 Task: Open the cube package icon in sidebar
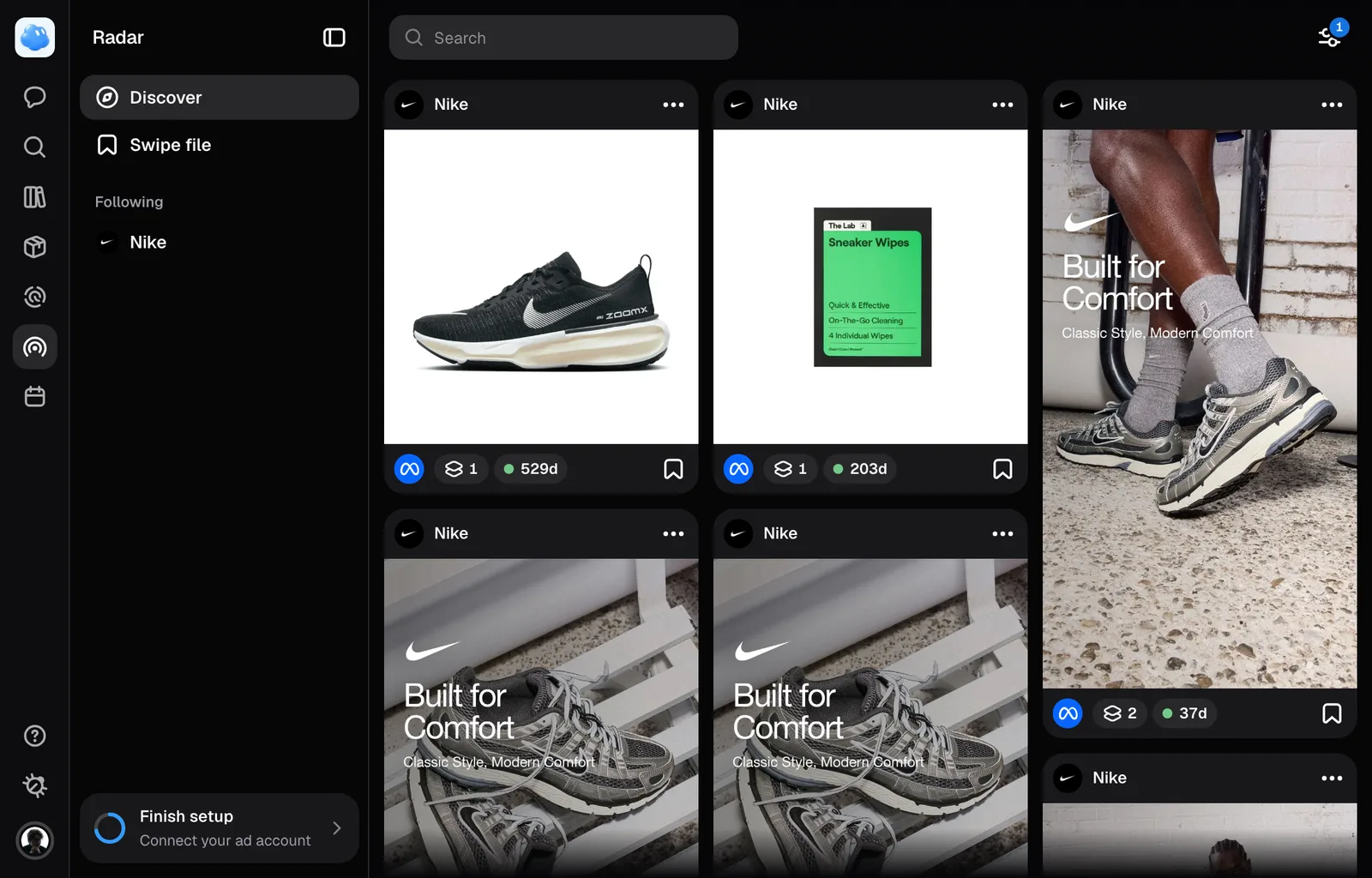click(34, 247)
